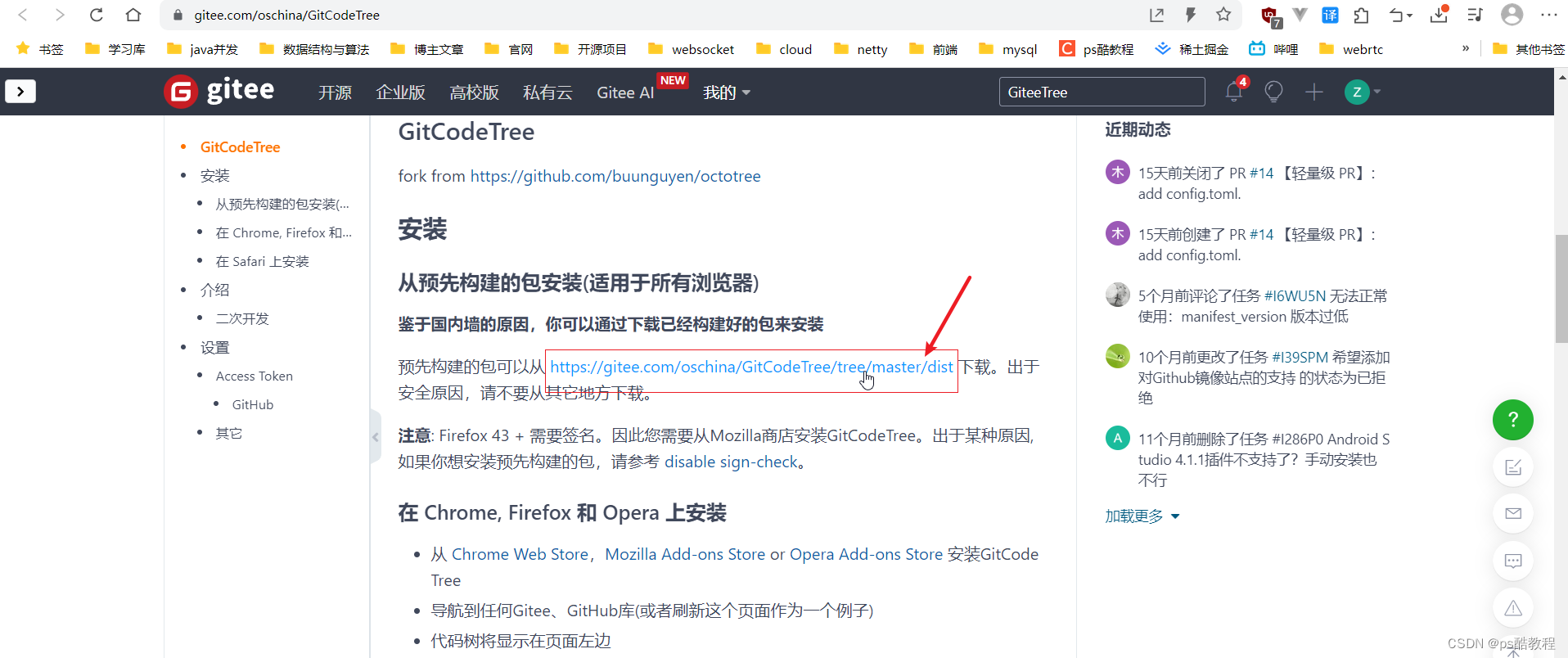Click the floating chat message icon
This screenshot has height=658, width=1568.
tap(1512, 561)
